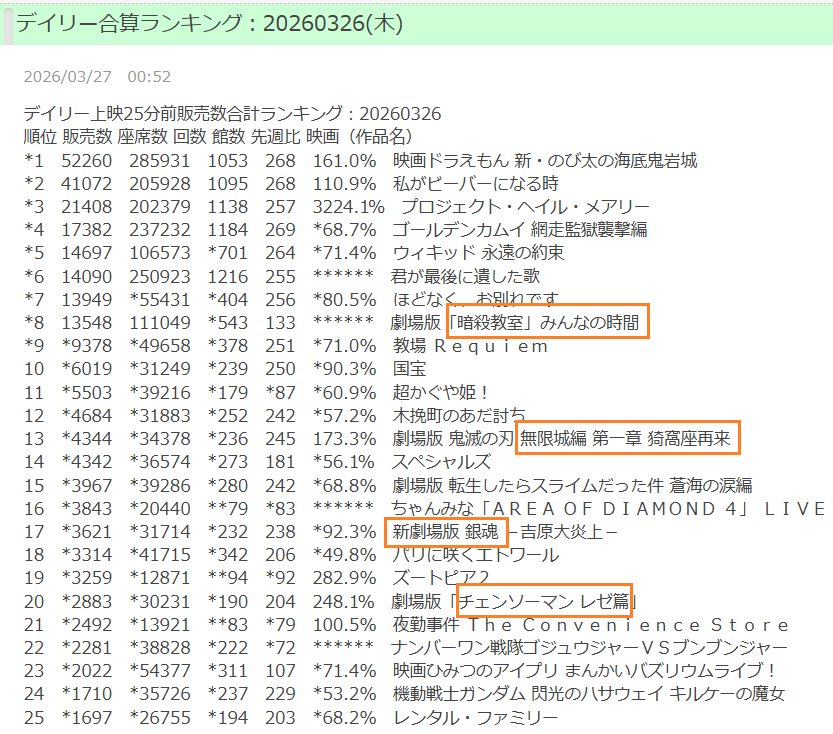Select the title スペシャルズ in rank 14
This screenshot has width=833, height=734.
coord(441,461)
